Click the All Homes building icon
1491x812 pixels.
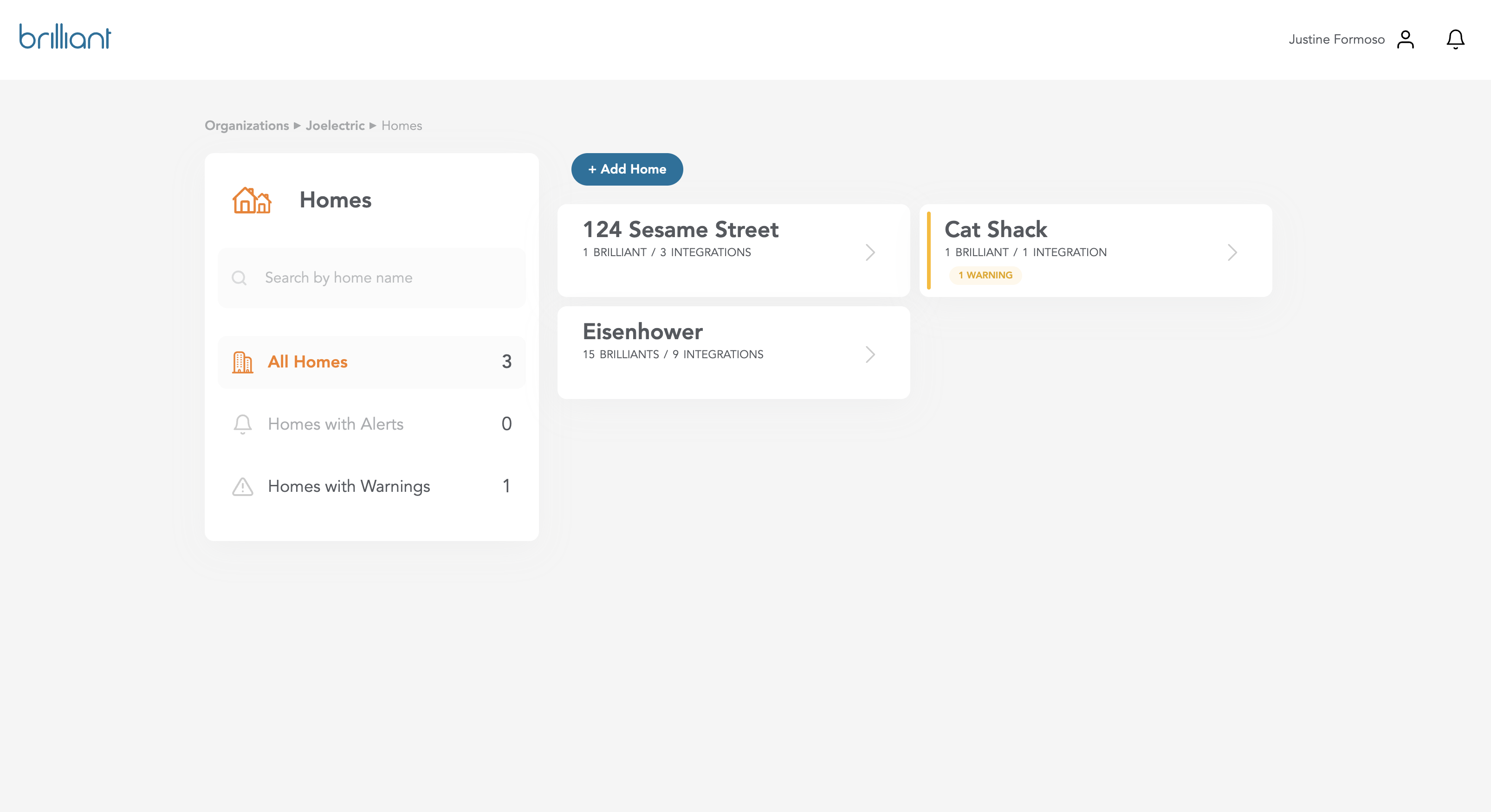[x=242, y=362]
